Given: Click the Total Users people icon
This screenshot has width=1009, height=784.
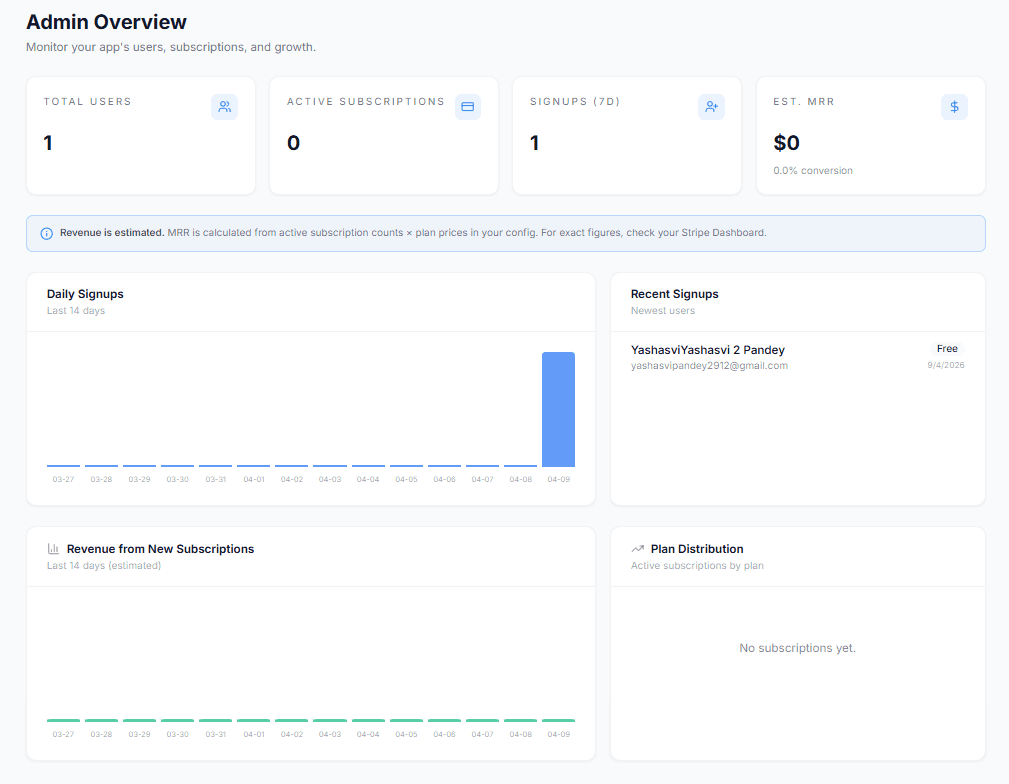Looking at the screenshot, I should coord(225,107).
